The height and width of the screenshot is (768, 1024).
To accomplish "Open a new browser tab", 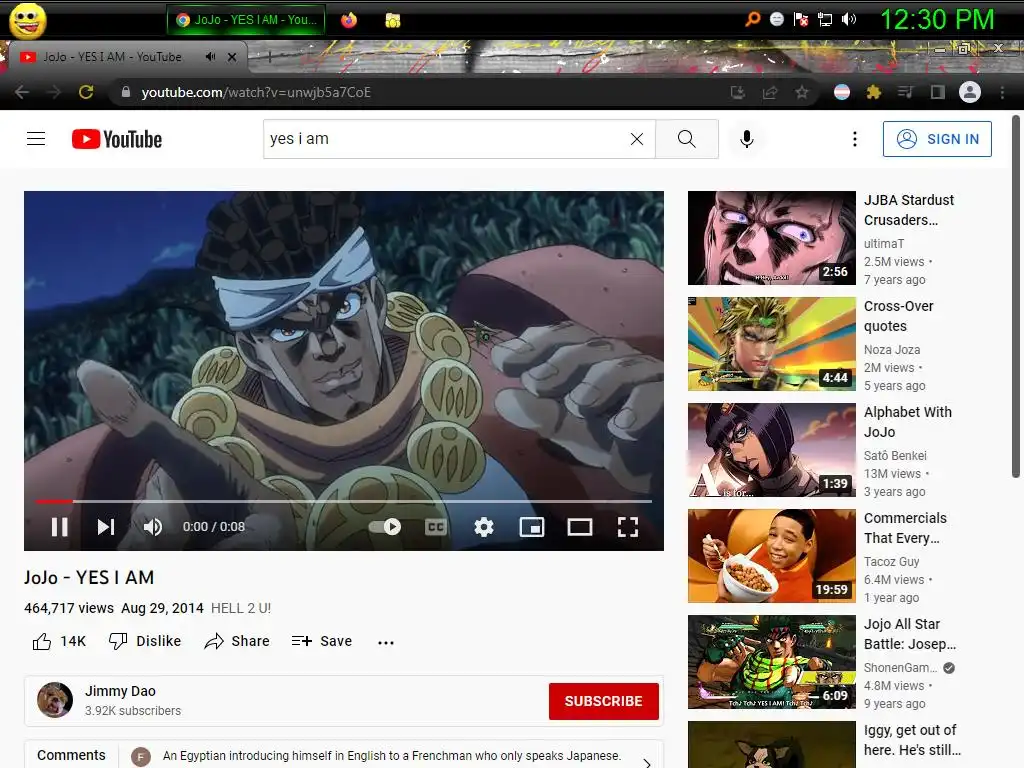I will point(268,56).
